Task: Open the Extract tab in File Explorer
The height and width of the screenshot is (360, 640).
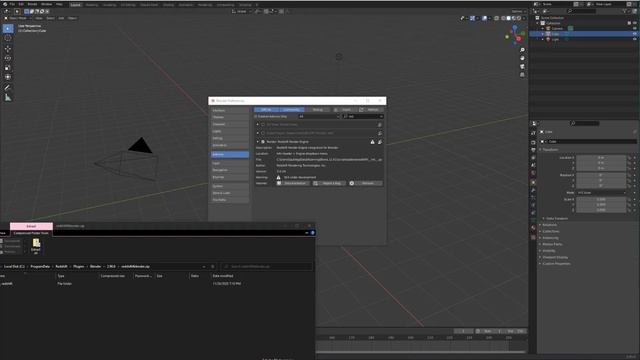Action: point(31,226)
